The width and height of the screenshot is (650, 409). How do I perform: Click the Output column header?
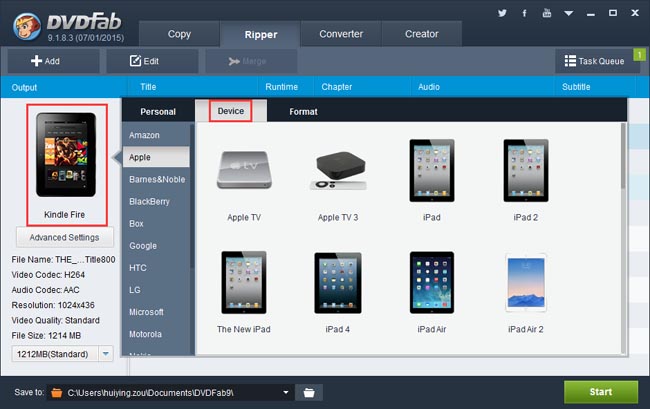24,87
